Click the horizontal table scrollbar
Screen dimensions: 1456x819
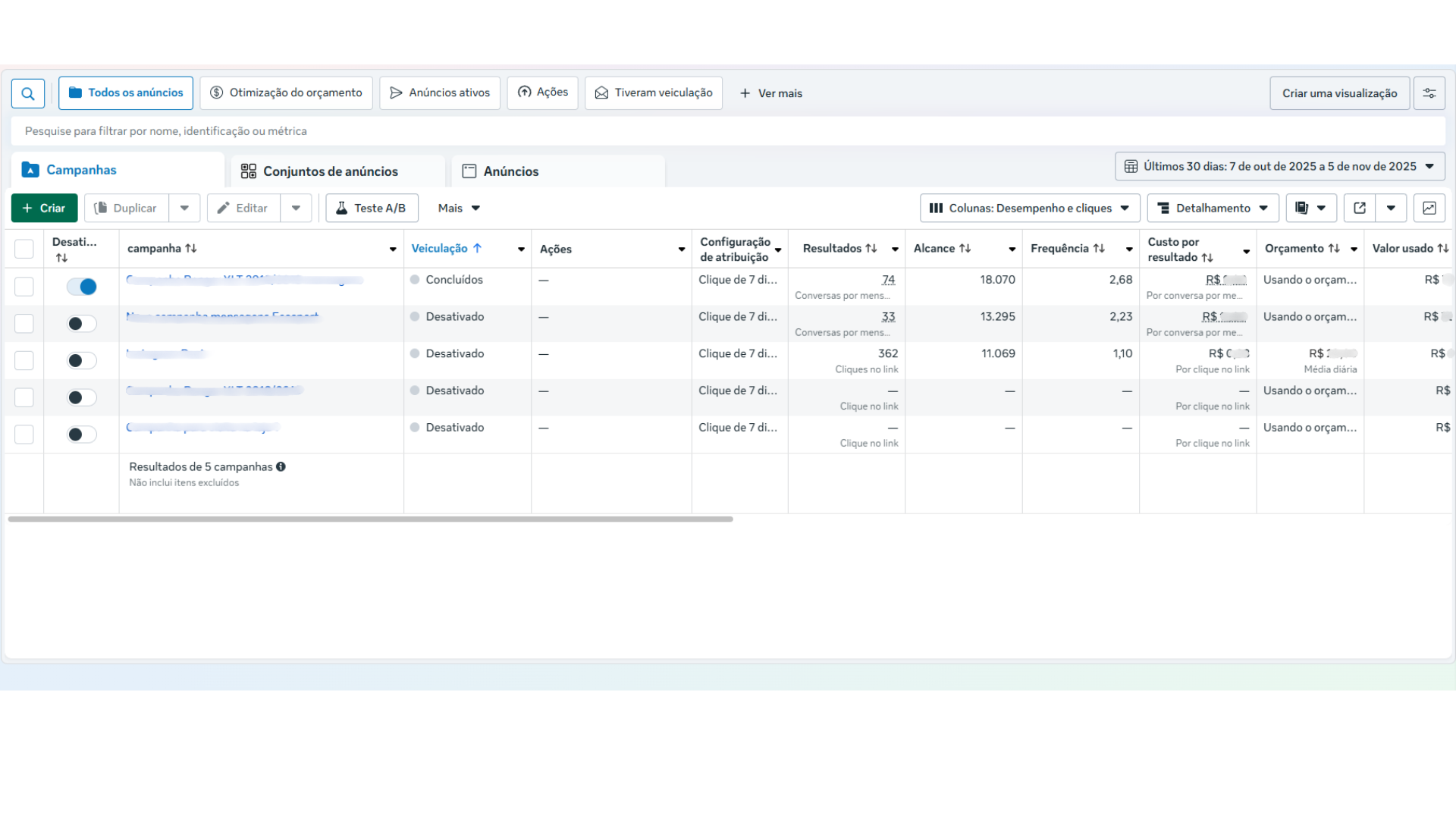[x=370, y=519]
